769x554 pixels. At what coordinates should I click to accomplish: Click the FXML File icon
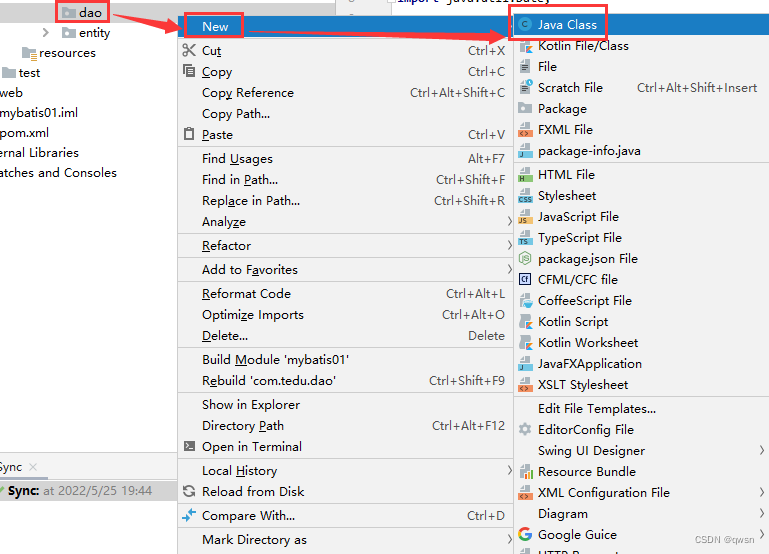[525, 129]
